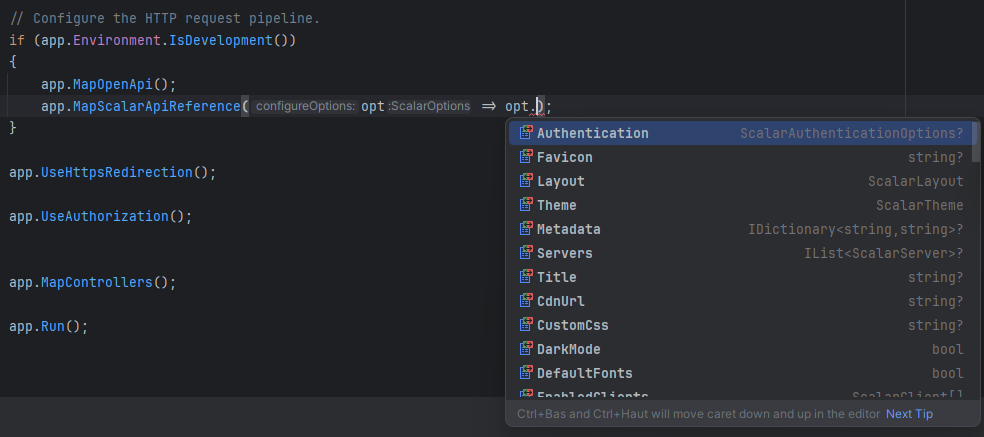The width and height of the screenshot is (984, 437).
Task: Click the app.Run() statement
Action: pos(48,326)
